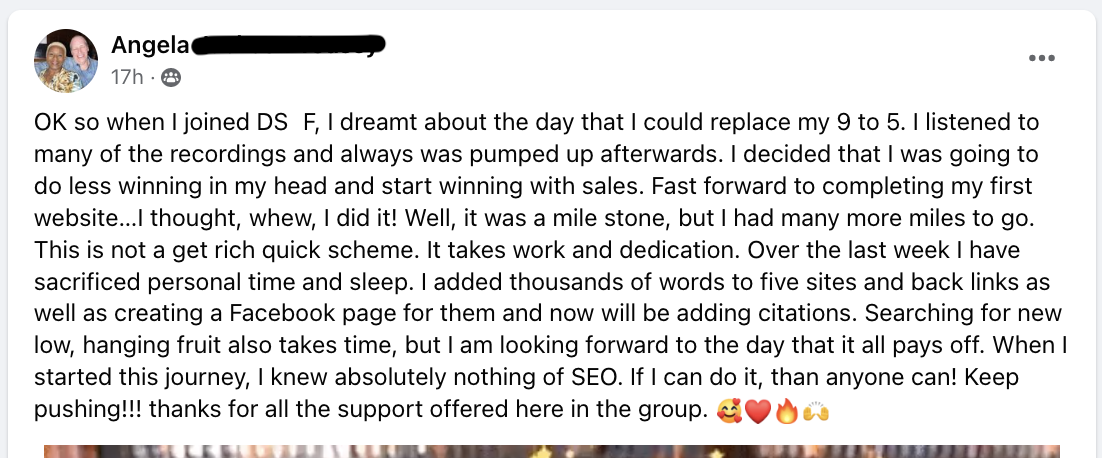The width and height of the screenshot is (1102, 458).
Task: Open Angela's profile picture
Action: [65, 61]
